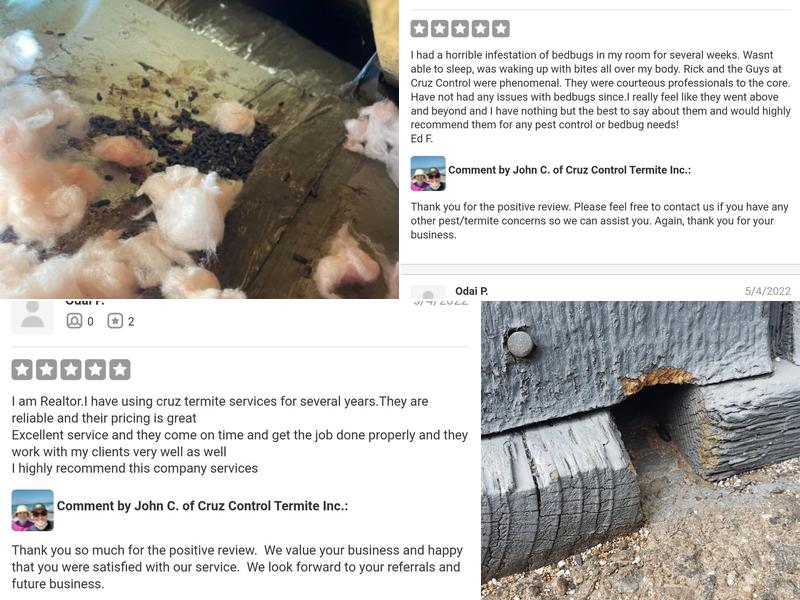Click the Odai P. reviewer name

pyautogui.click(x=471, y=291)
